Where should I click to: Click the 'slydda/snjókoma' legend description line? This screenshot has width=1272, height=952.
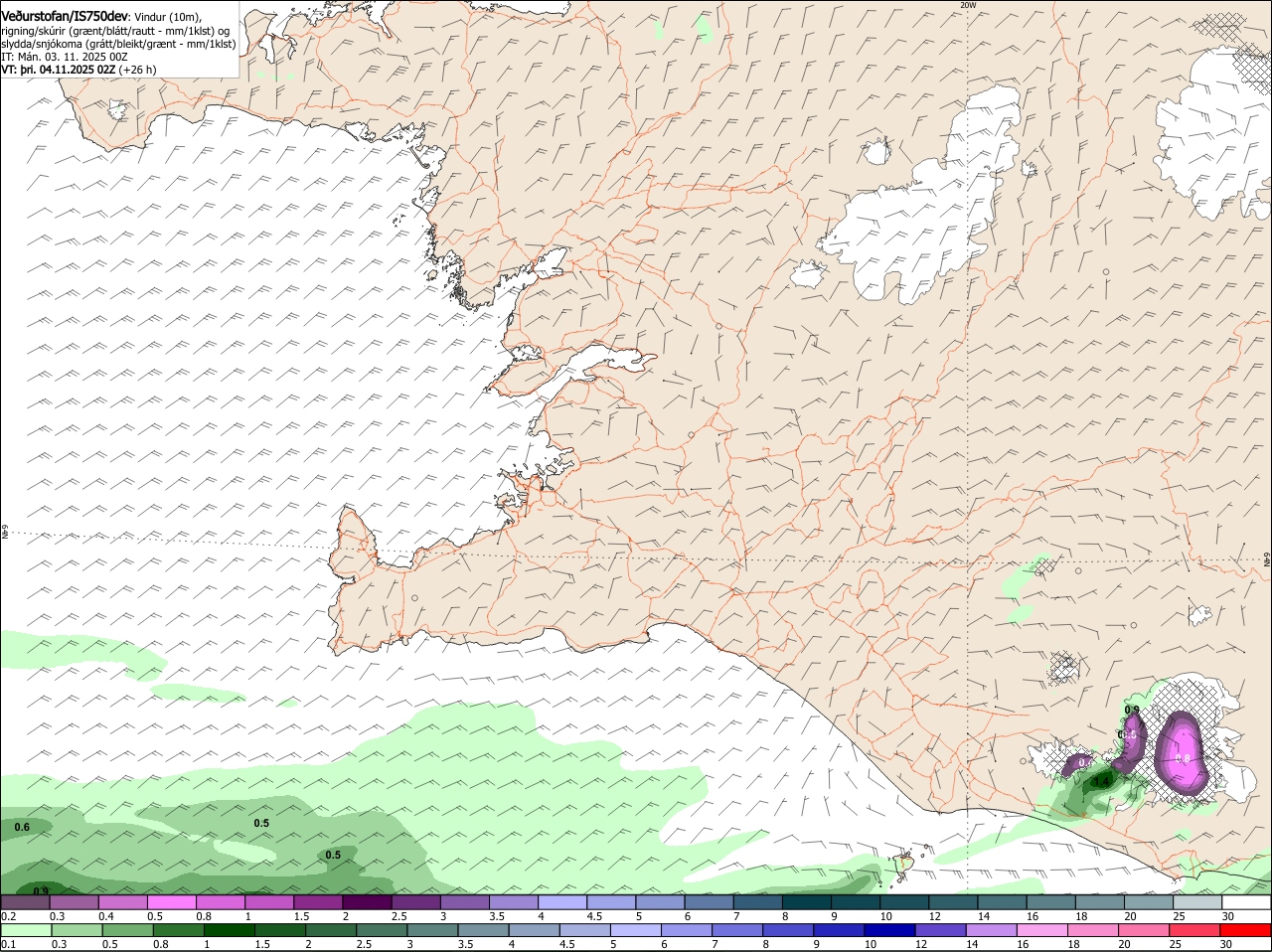tap(118, 44)
